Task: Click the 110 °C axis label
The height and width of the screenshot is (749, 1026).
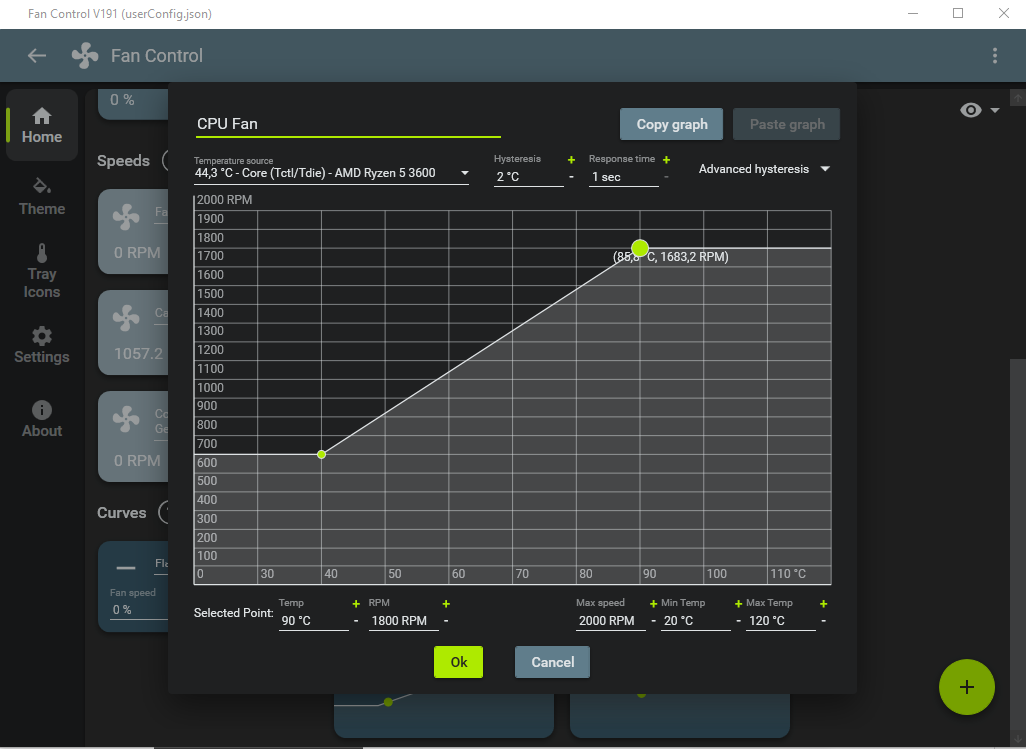Action: tap(788, 574)
